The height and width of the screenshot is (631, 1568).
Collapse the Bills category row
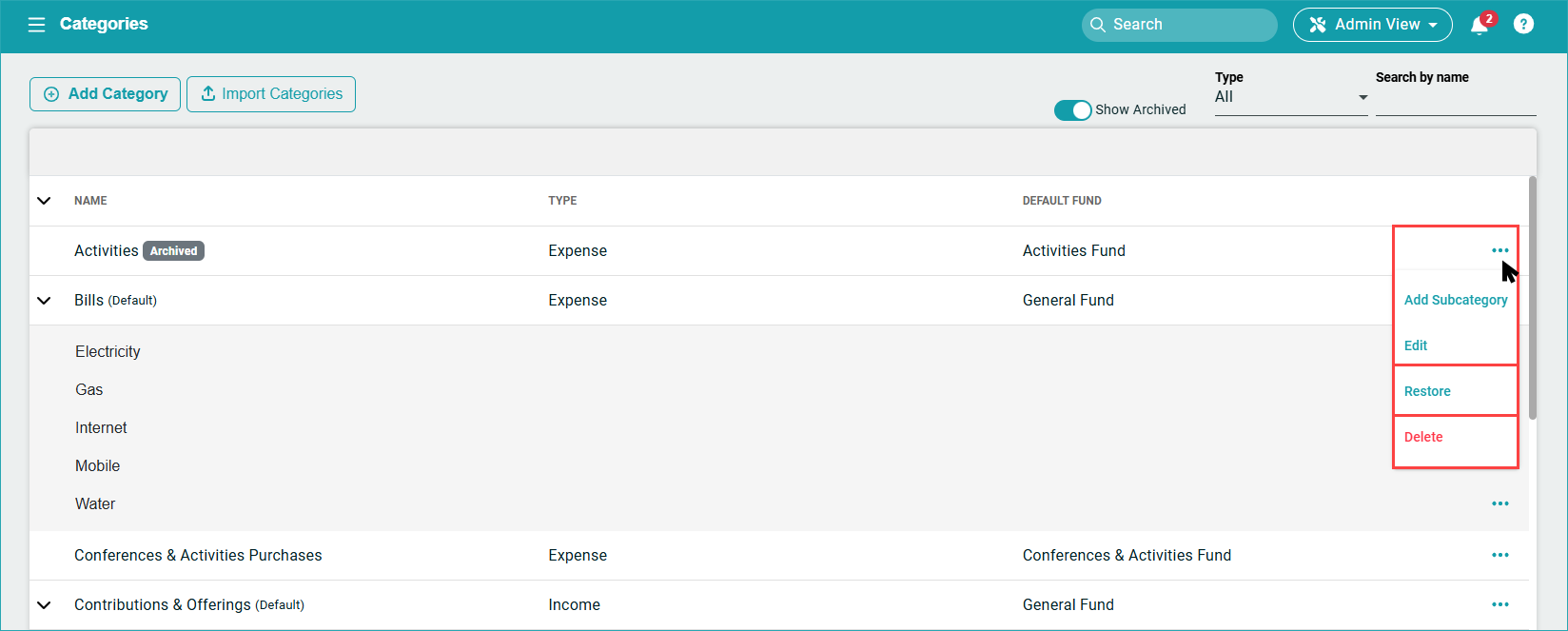[44, 301]
